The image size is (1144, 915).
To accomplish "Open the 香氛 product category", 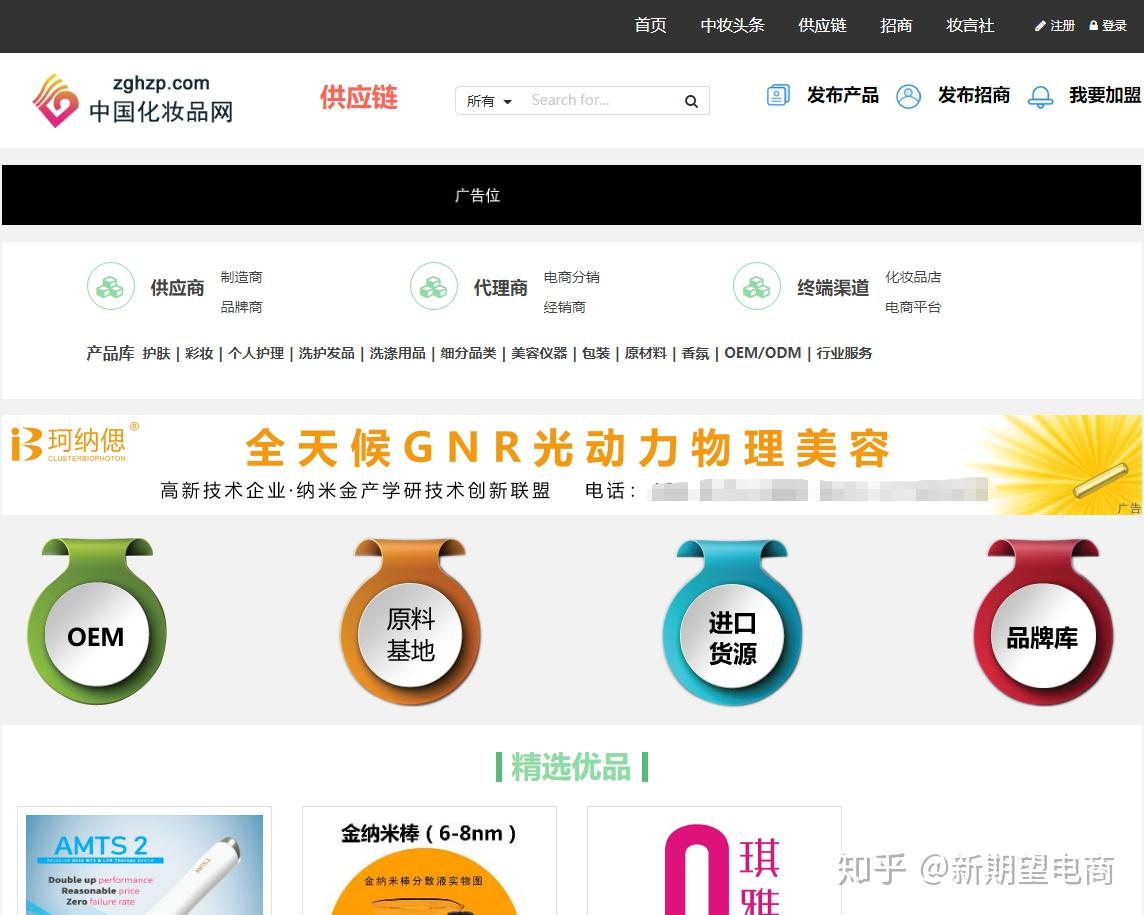I will point(695,353).
